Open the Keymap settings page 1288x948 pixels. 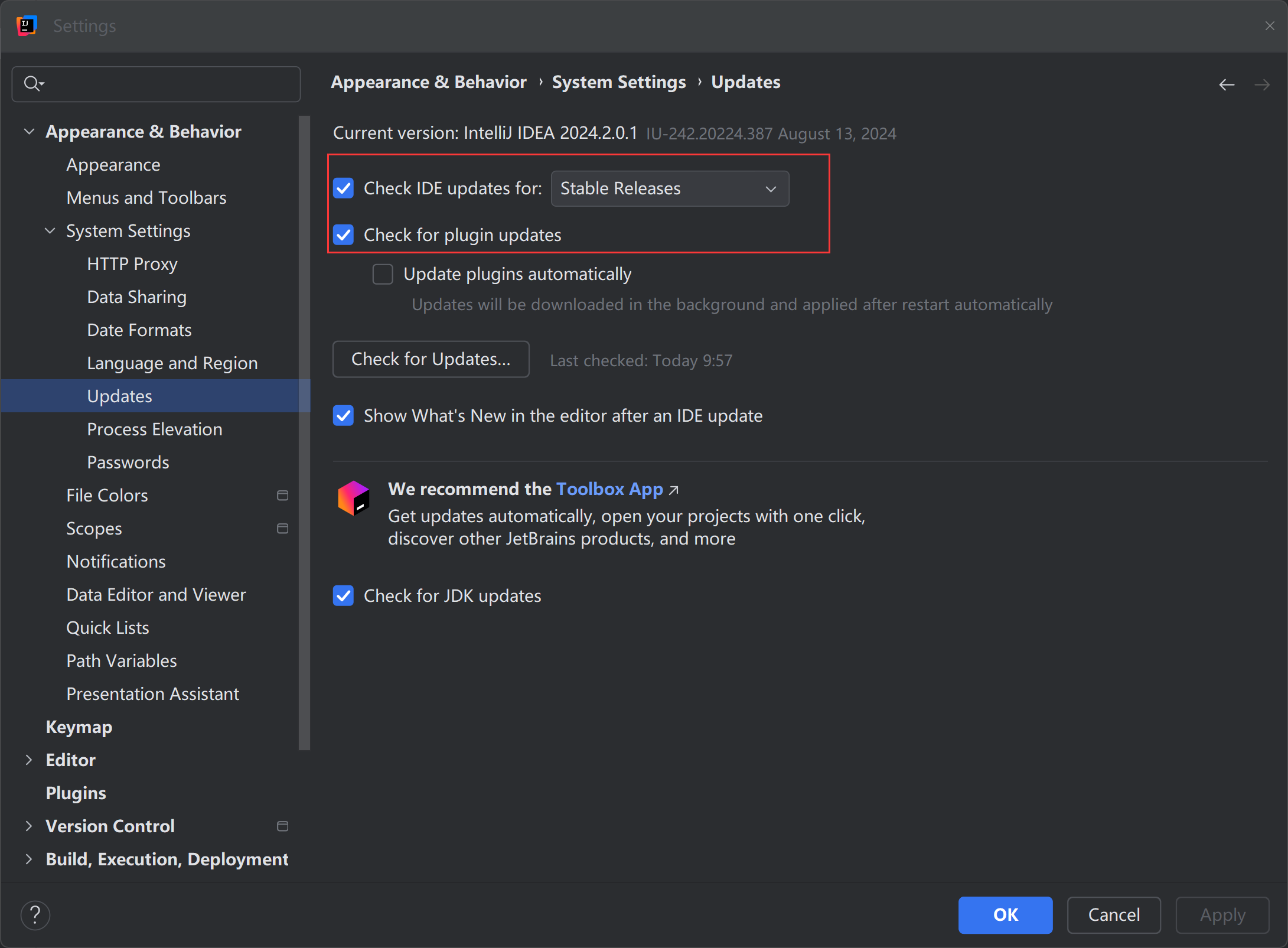79,727
